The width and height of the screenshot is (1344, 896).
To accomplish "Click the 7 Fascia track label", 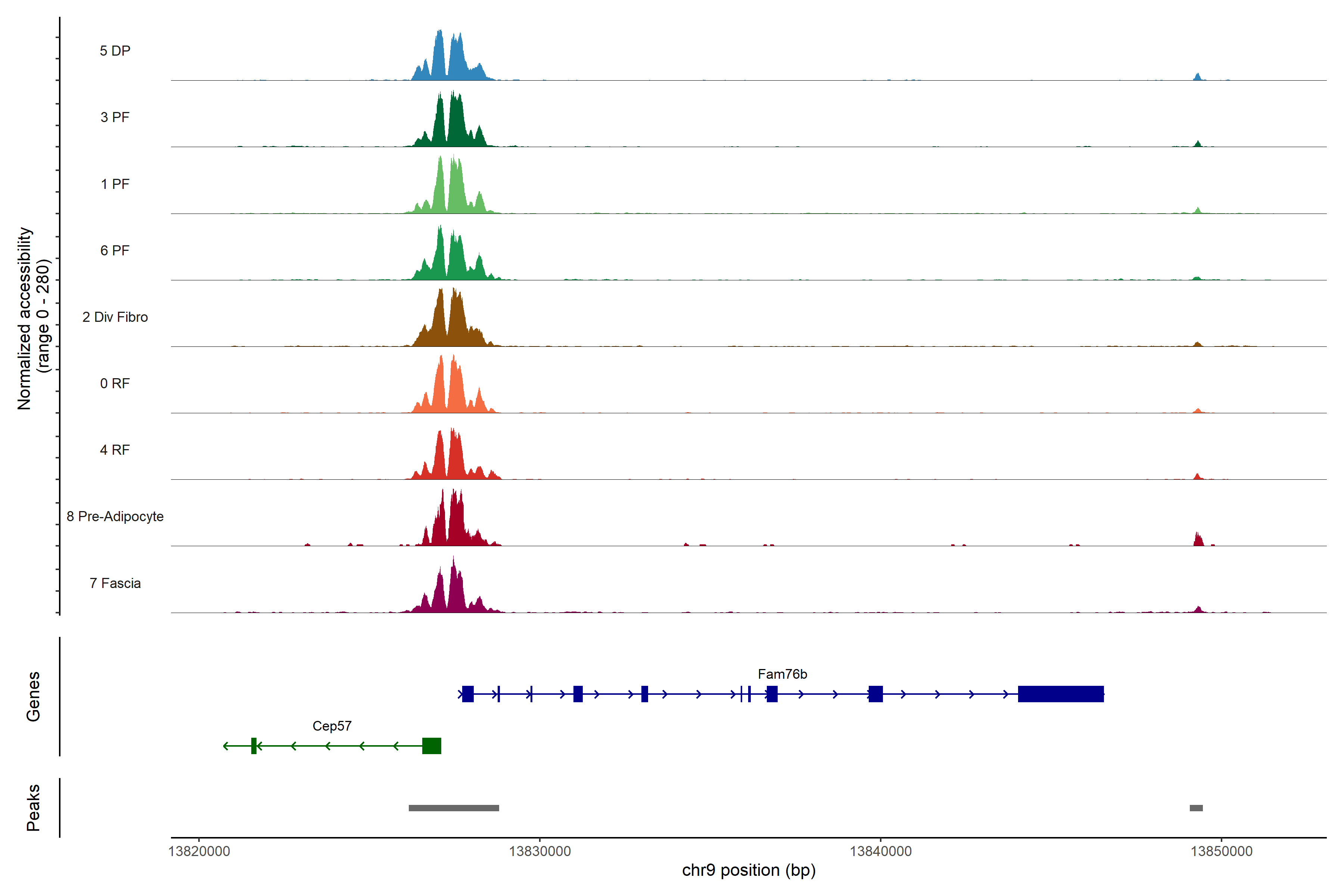I will coord(115,583).
